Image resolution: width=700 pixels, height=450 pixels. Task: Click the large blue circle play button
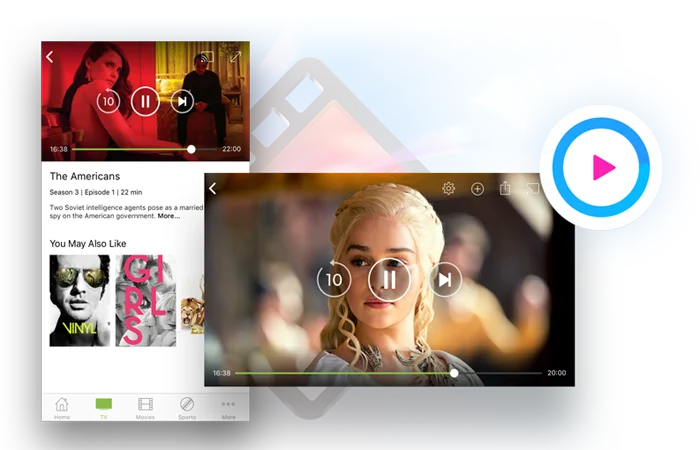pos(601,167)
